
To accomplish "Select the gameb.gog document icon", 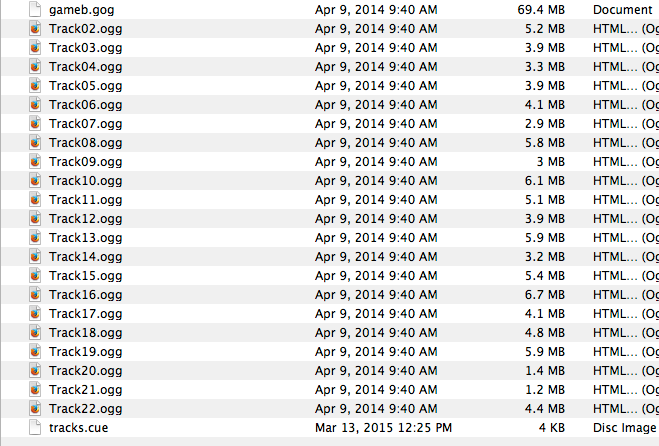I will [x=35, y=9].
